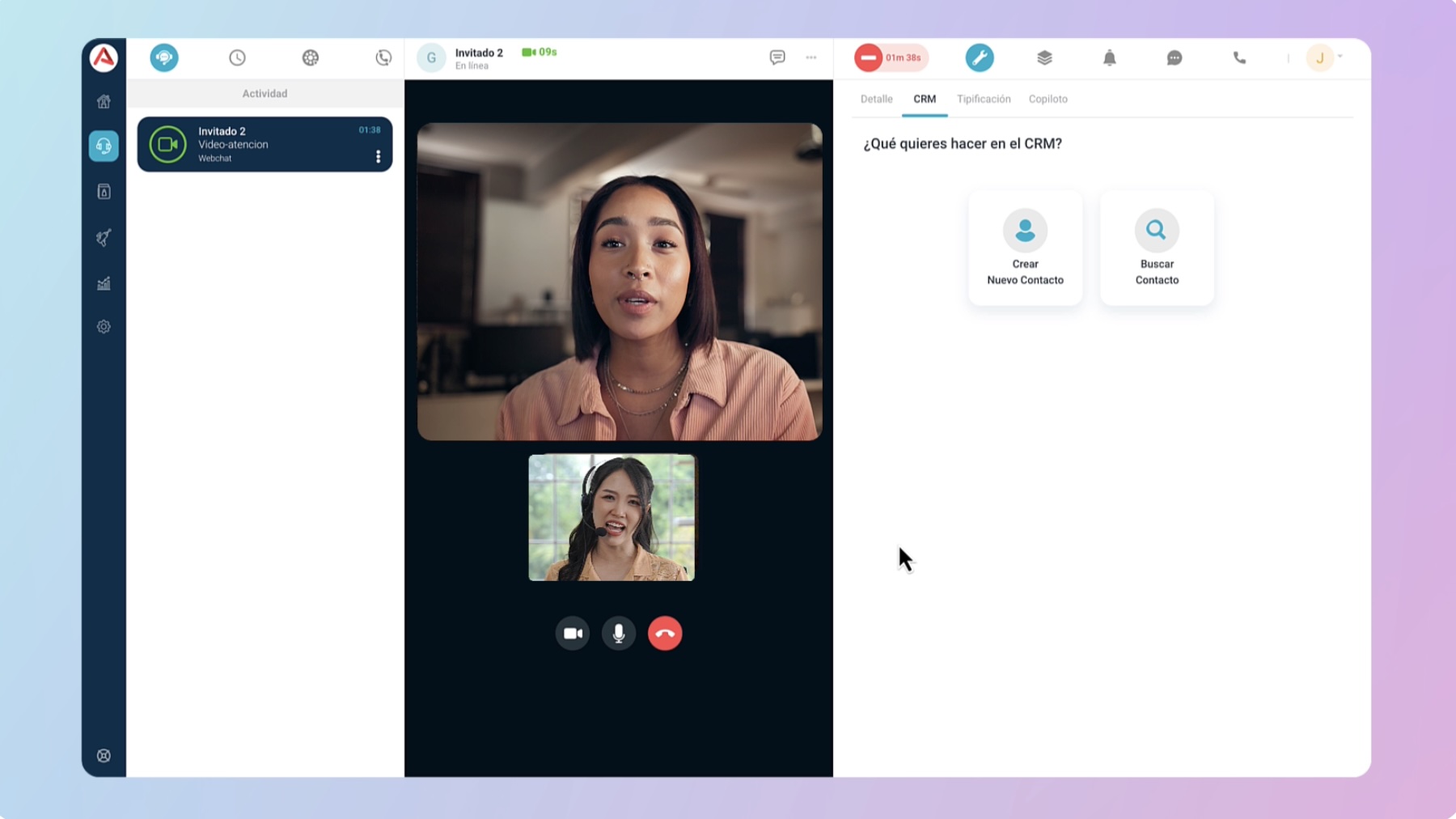Click the green 09s video timer
The image size is (1456, 819).
539,52
